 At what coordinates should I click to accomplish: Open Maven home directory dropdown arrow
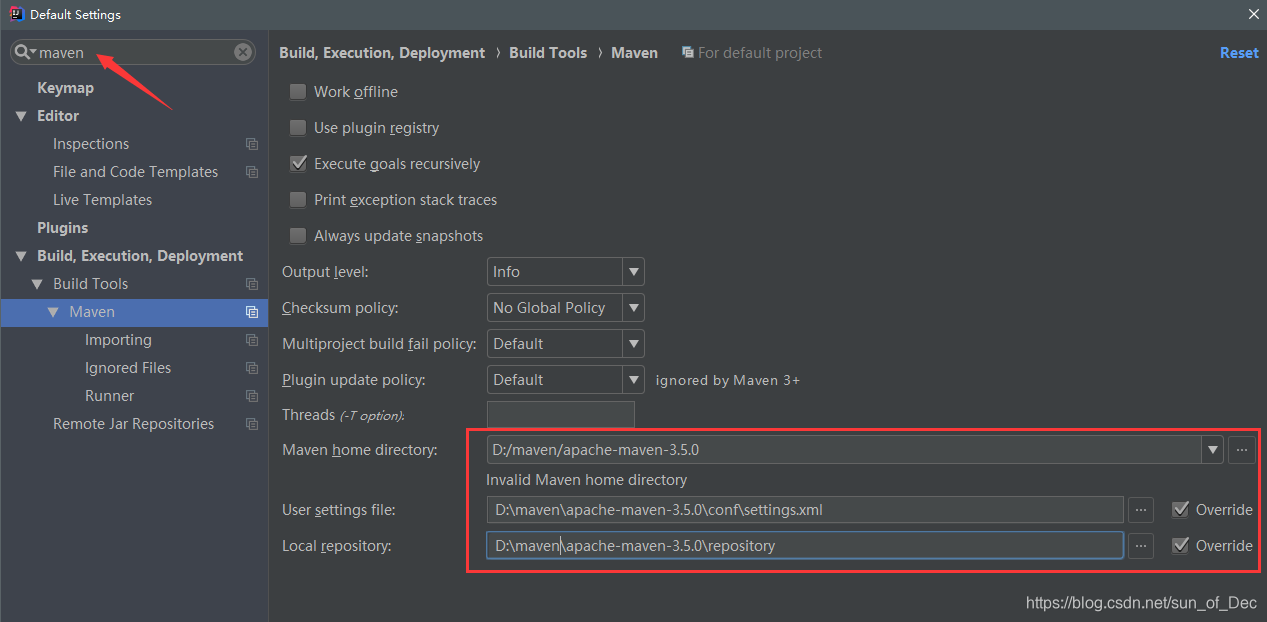click(x=1213, y=450)
